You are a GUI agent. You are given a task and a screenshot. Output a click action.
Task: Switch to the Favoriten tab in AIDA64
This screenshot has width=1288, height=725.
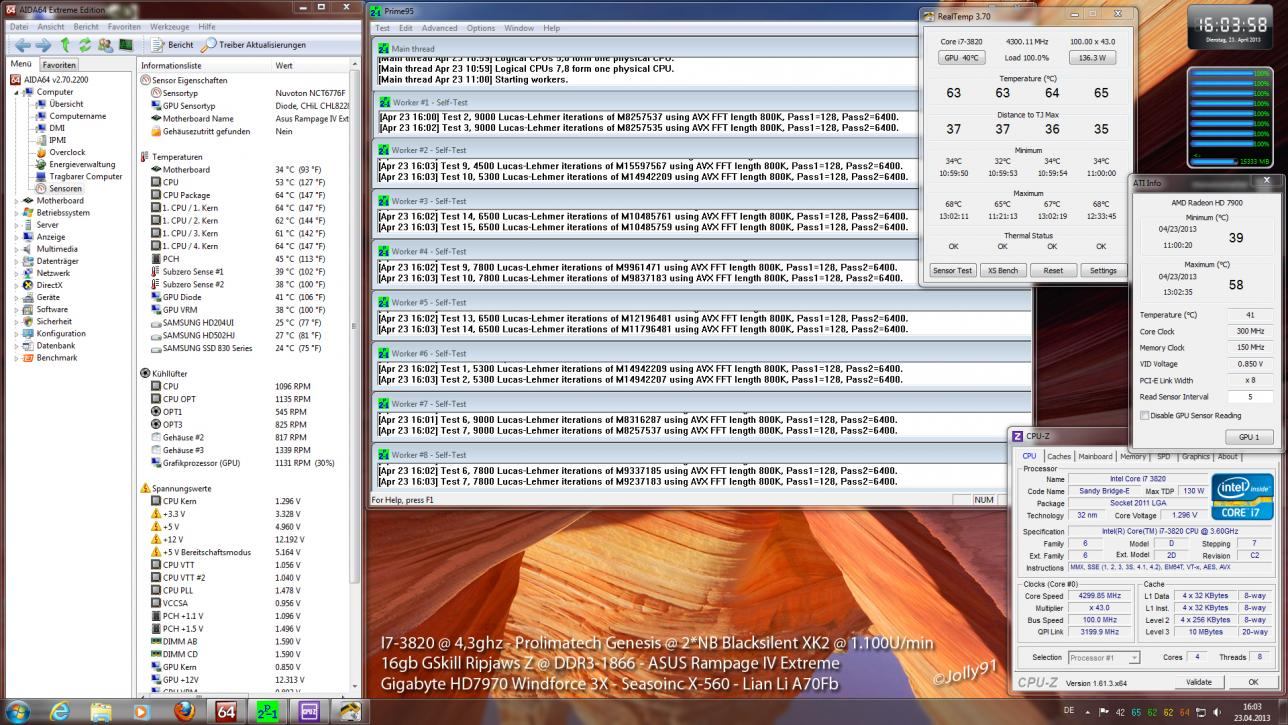click(59, 65)
